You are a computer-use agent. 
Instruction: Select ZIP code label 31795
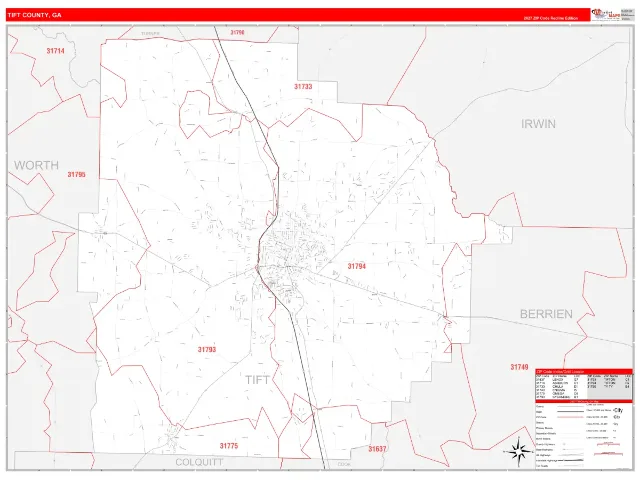point(76,175)
